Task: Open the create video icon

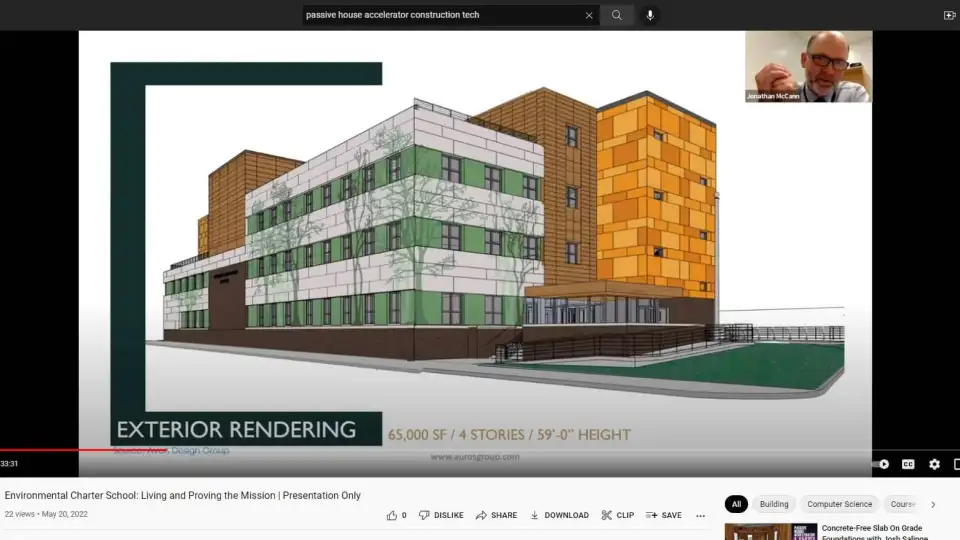Action: (x=949, y=15)
